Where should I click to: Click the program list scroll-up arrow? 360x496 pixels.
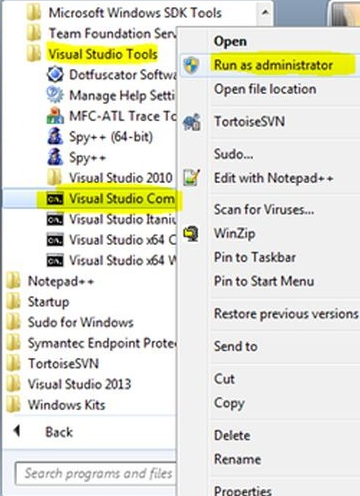click(265, 13)
